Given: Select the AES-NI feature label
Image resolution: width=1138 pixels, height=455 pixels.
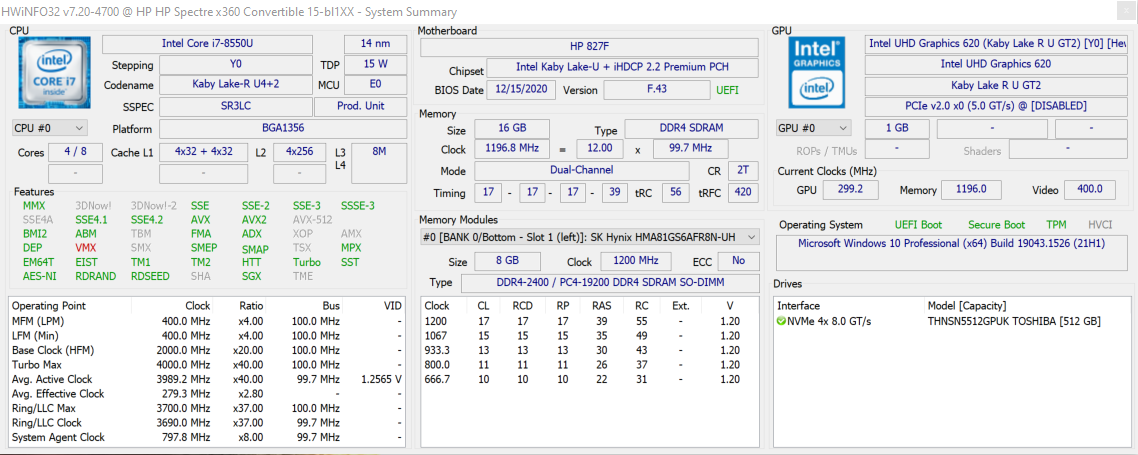Looking at the screenshot, I should click(x=37, y=276).
